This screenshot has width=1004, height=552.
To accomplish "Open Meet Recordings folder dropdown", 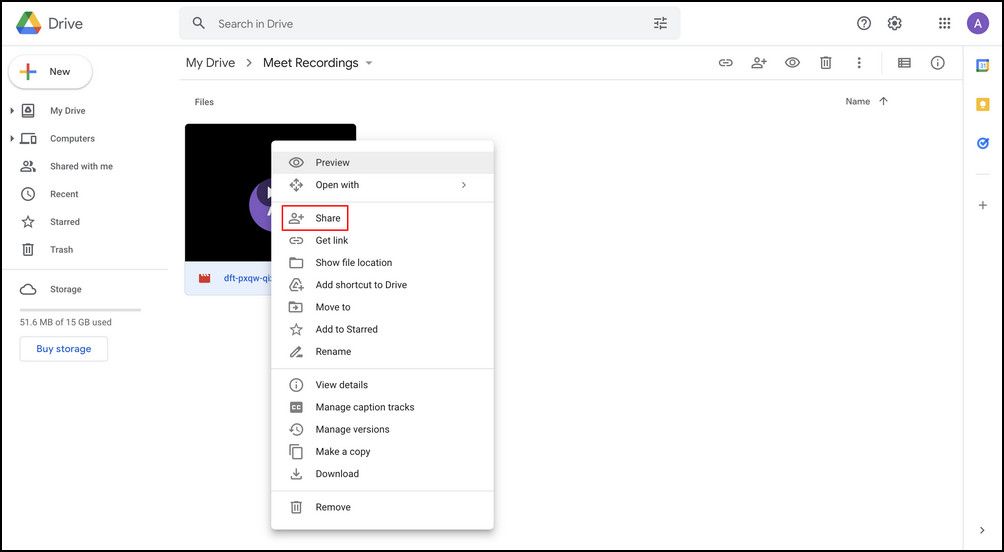I will [x=368, y=63].
